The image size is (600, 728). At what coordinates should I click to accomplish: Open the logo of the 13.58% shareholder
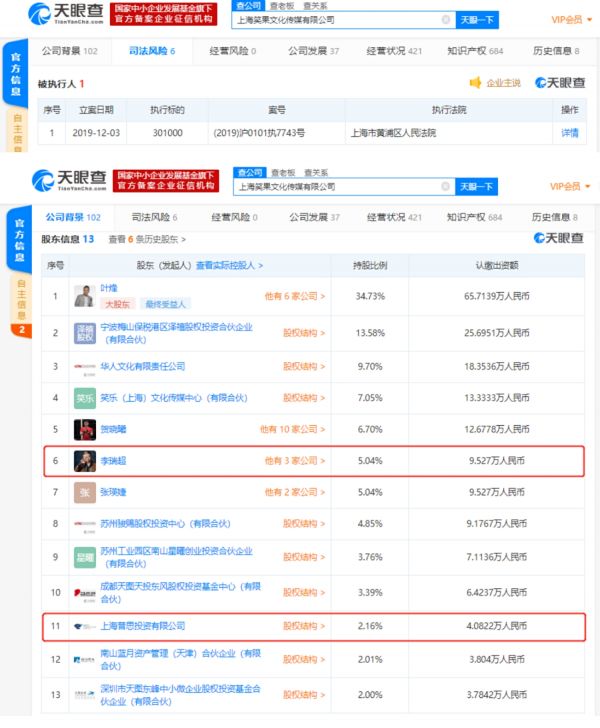click(x=85, y=333)
